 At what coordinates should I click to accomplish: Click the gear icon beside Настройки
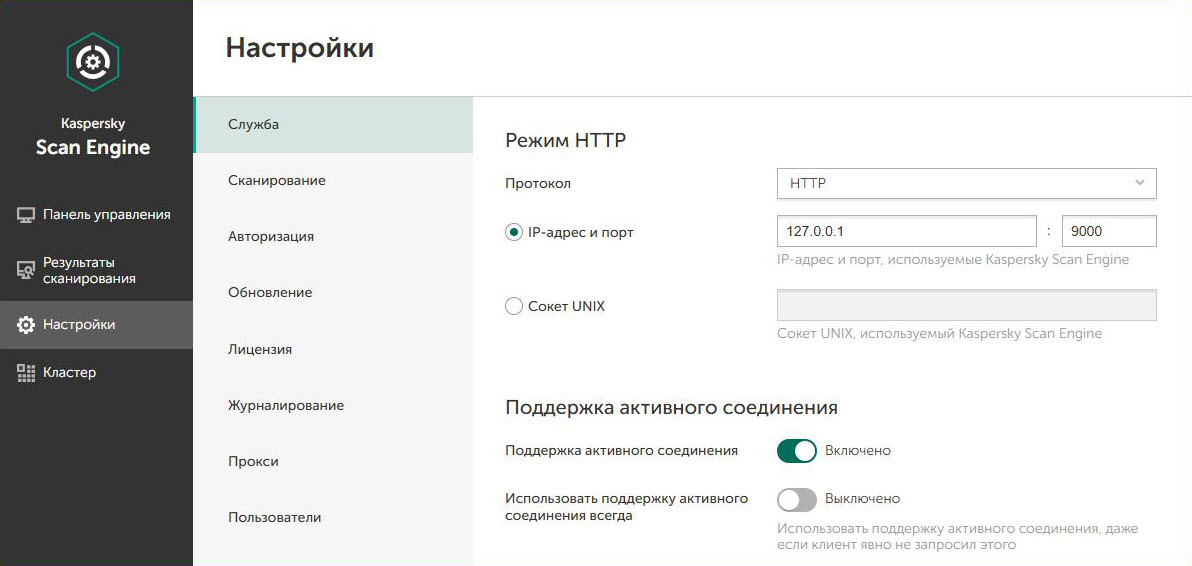26,325
